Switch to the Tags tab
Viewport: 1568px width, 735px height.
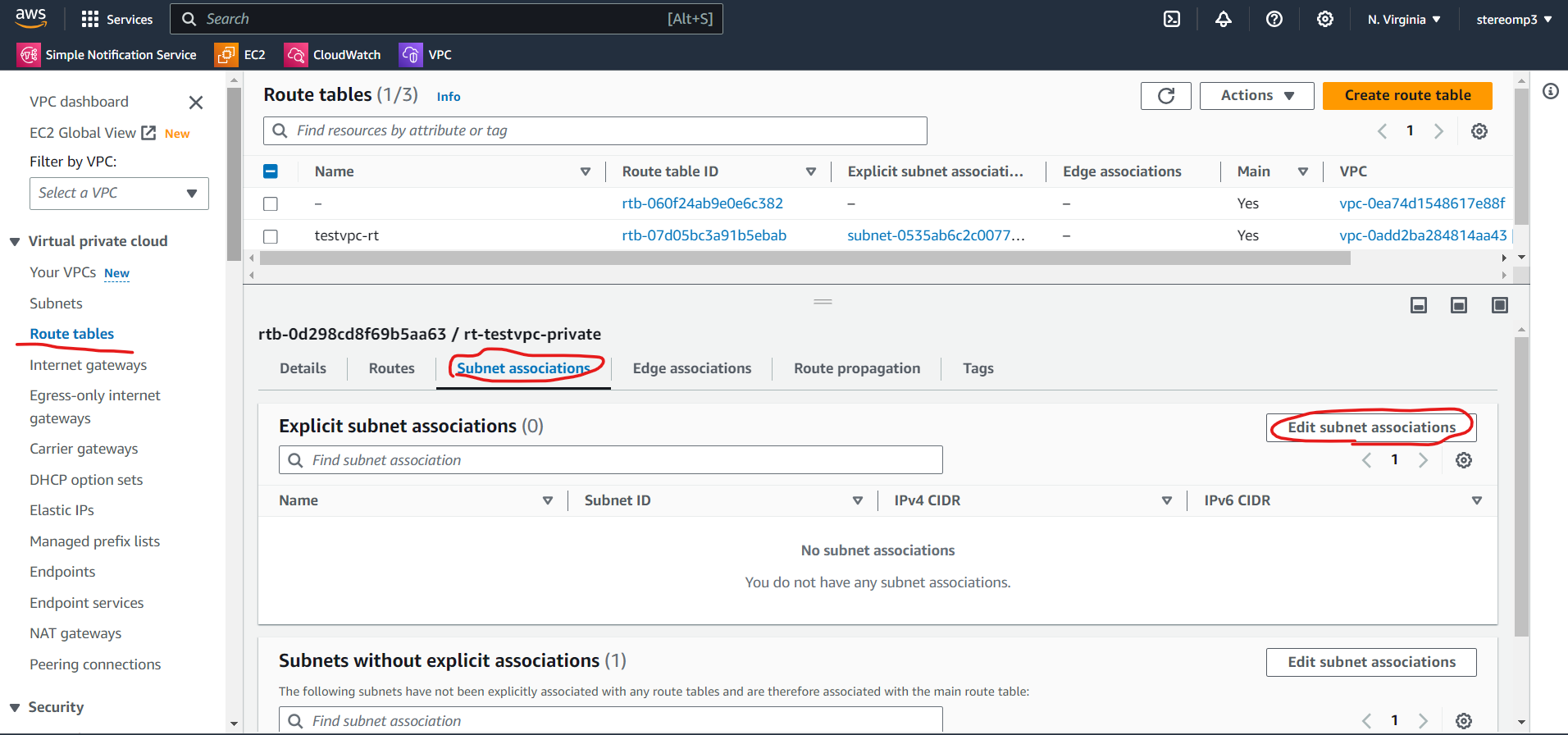(978, 369)
